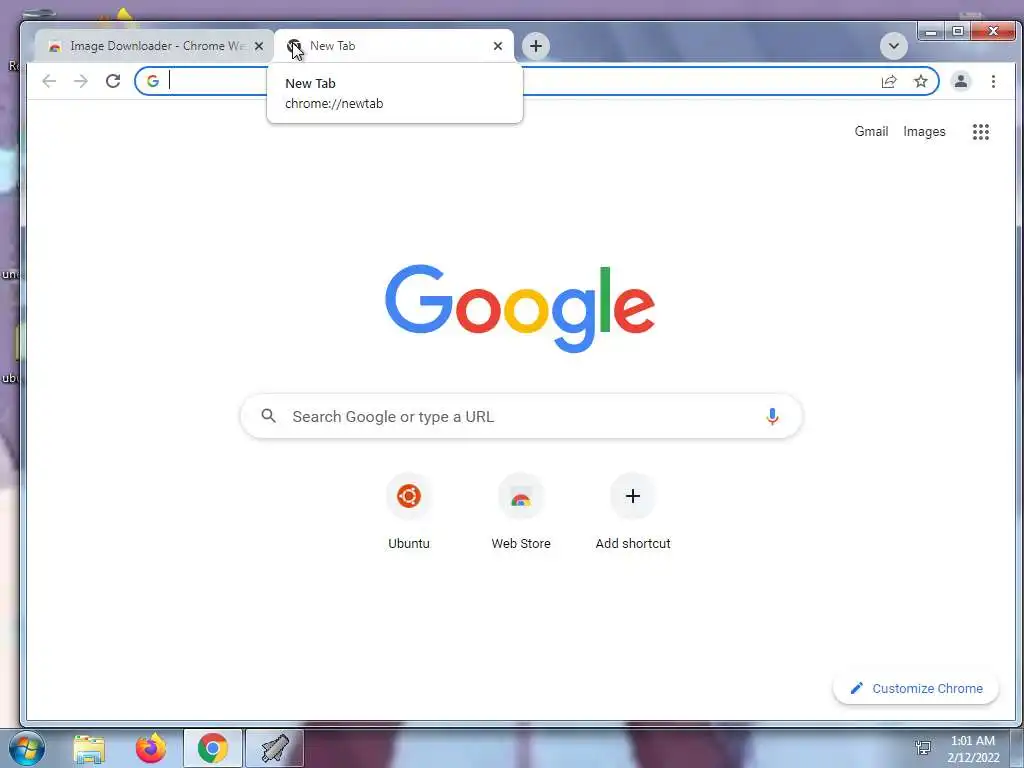Open the Google apps grid
The width and height of the screenshot is (1024, 768).
click(x=980, y=132)
